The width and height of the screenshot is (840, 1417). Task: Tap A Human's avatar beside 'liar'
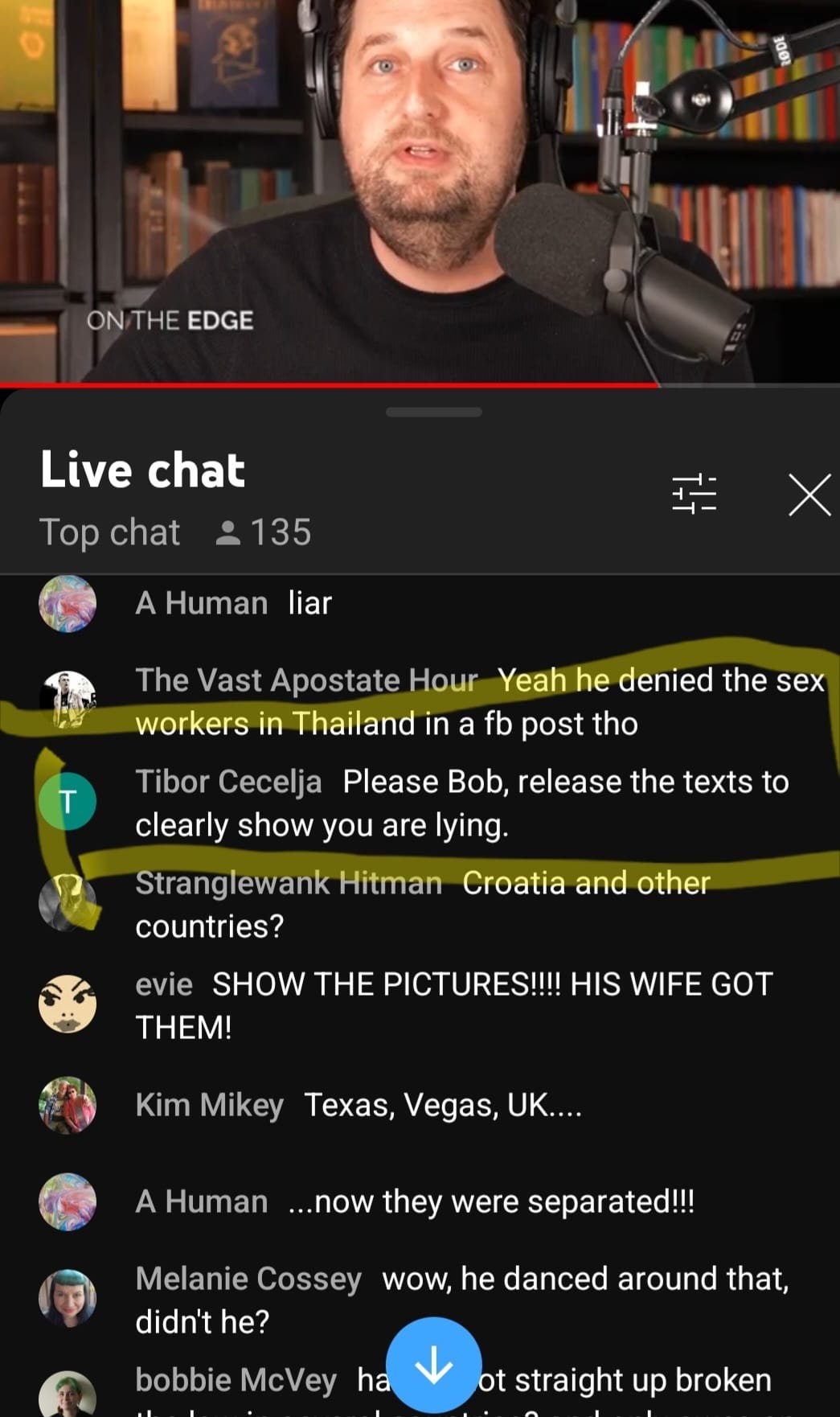click(x=68, y=603)
